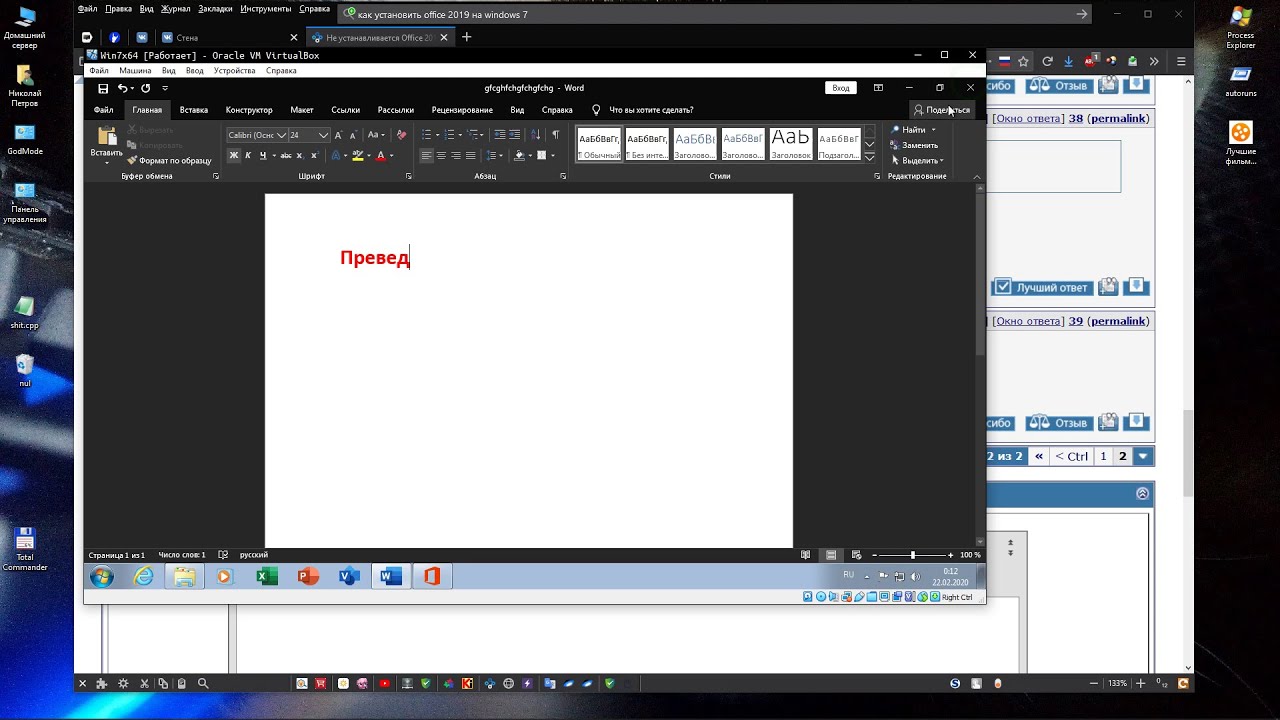Screen dimensions: 1280x720
Task: Open the Выделить (Select) dropdown
Action: pos(917,161)
